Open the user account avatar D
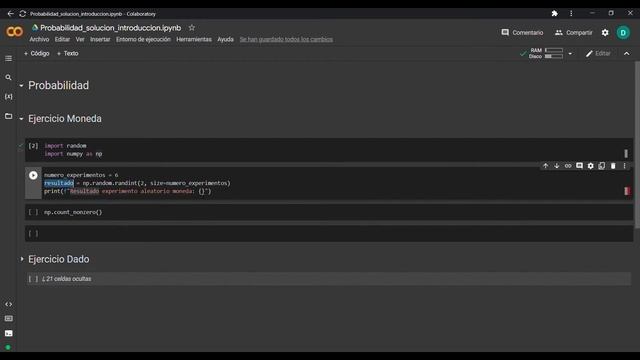This screenshot has width=640, height=360. [x=623, y=33]
